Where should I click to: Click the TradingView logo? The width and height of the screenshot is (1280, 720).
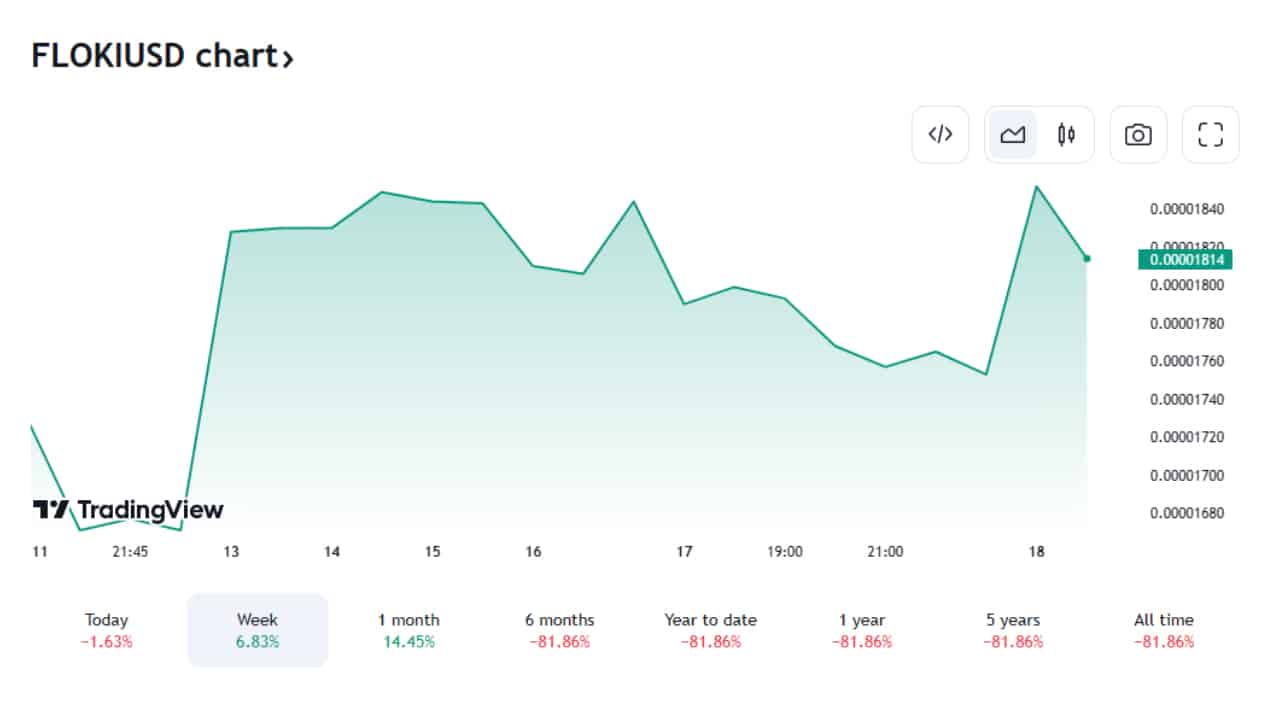[x=128, y=510]
